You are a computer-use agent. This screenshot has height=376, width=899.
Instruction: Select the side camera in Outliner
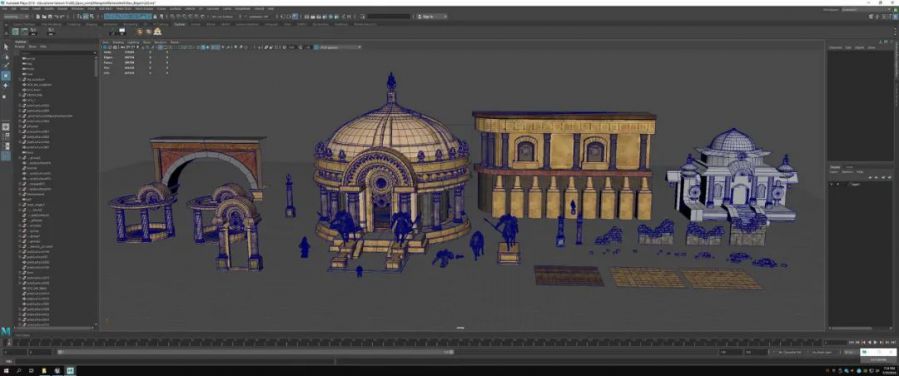tap(29, 74)
